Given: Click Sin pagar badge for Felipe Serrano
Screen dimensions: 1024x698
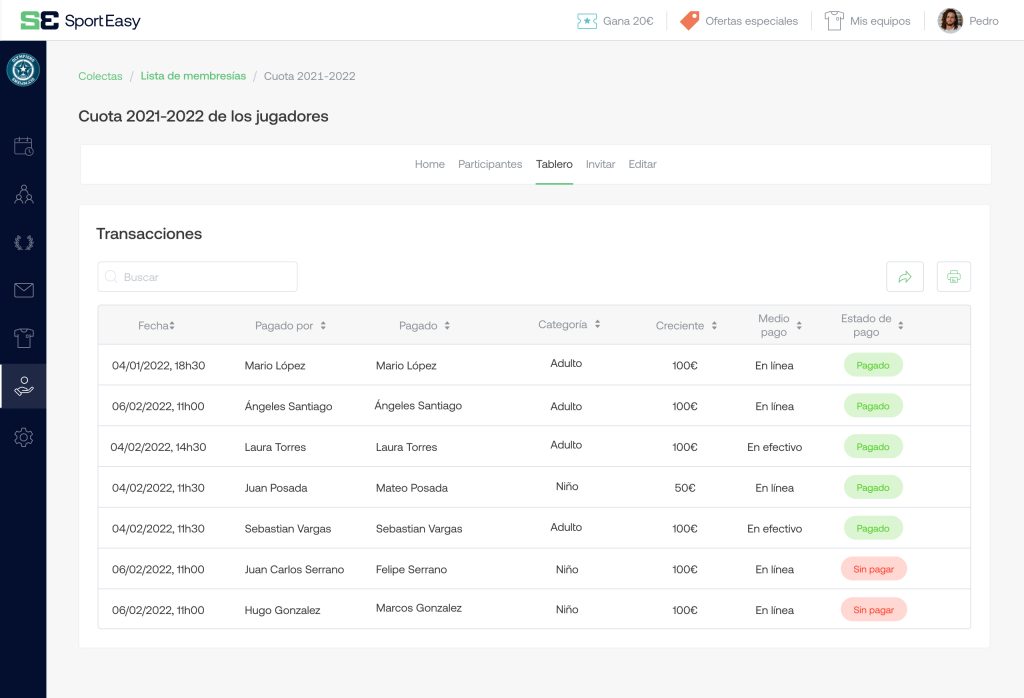Looking at the screenshot, I should pyautogui.click(x=873, y=569).
